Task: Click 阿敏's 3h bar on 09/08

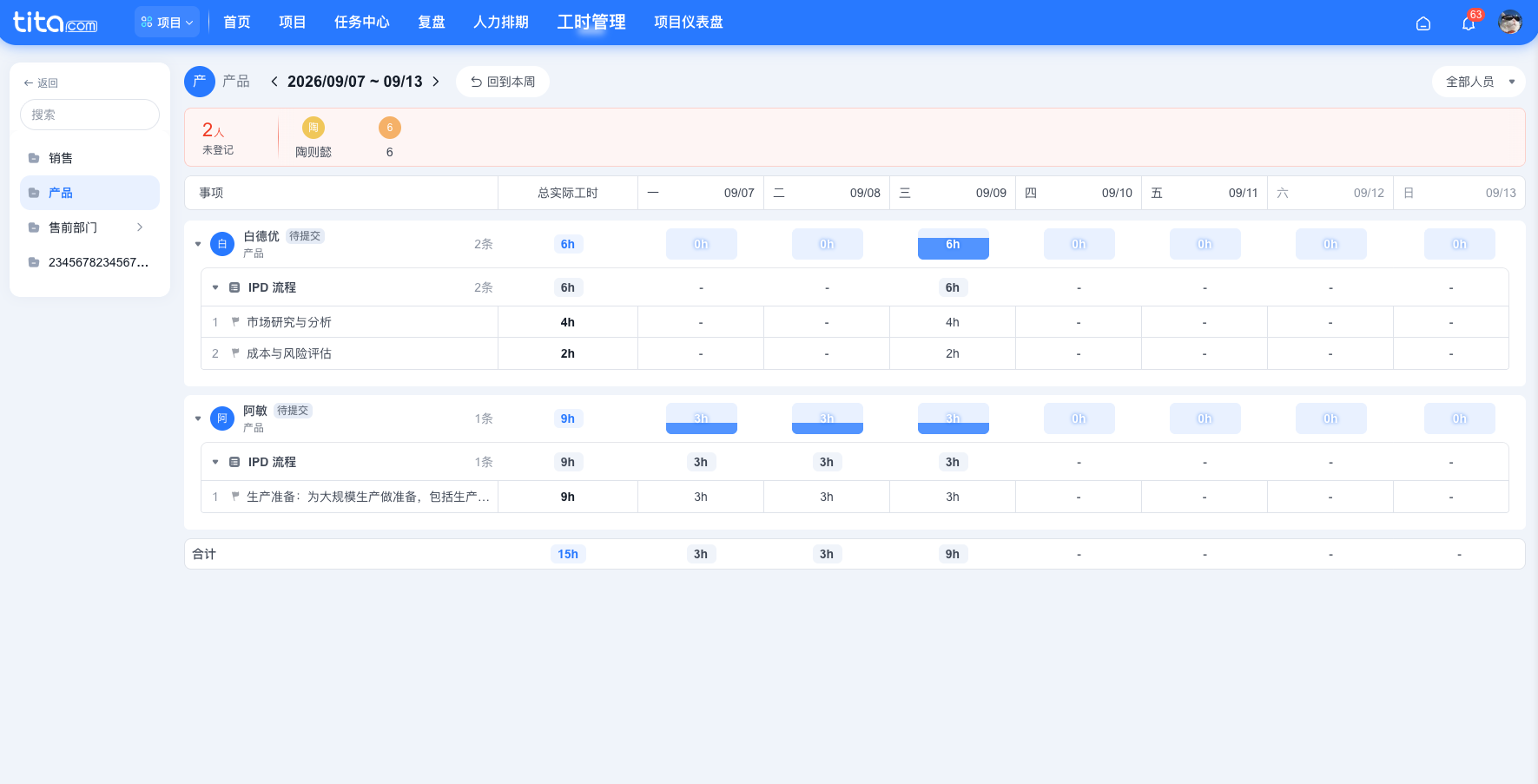Action: point(827,418)
